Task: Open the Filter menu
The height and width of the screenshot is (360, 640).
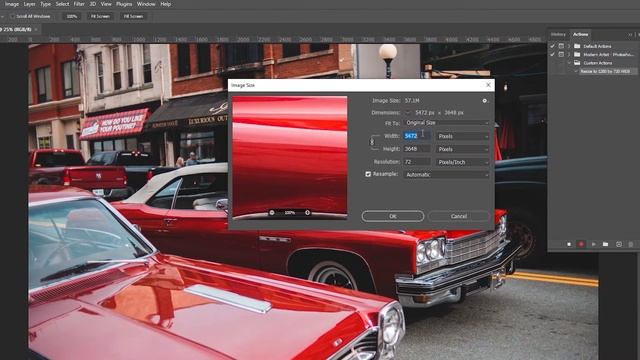Action: click(x=79, y=4)
